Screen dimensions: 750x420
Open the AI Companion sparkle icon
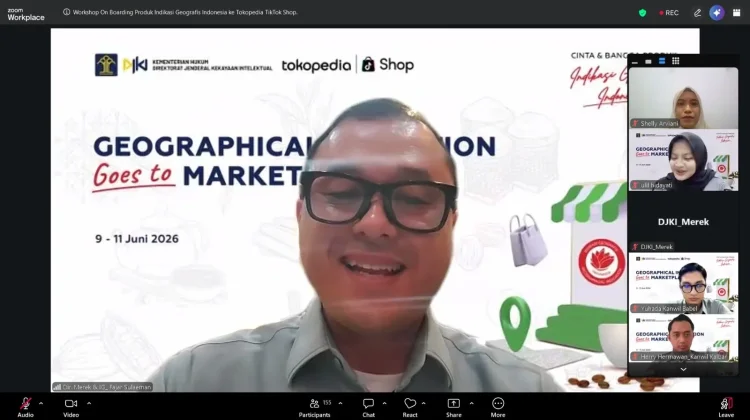(x=717, y=13)
